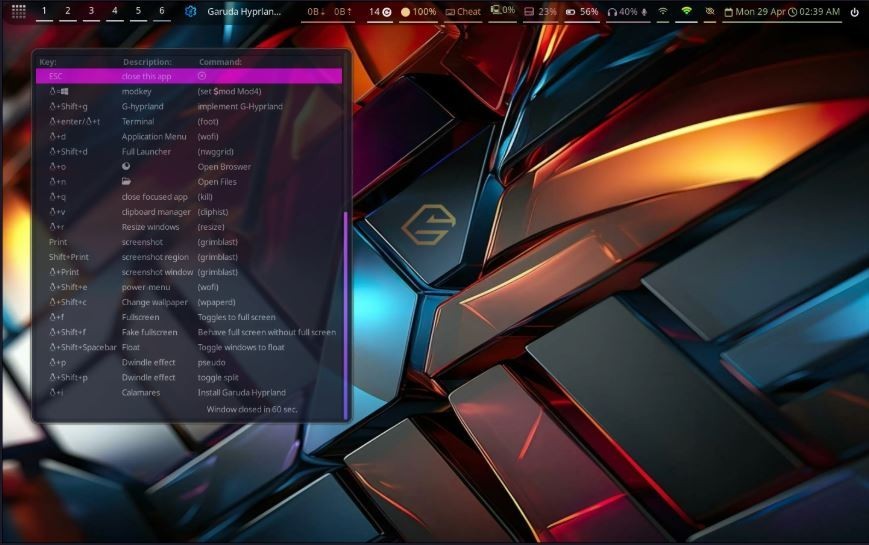Click the browser icon in Open Broswer row
Screen dimensions: 869x545
tap(126, 166)
